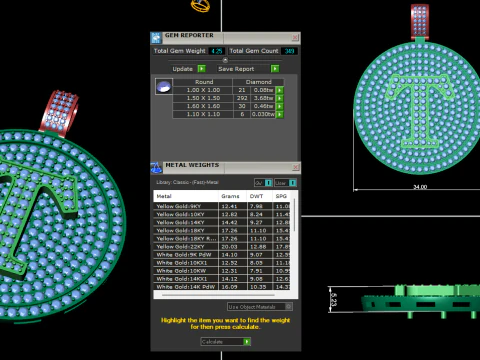Click the green arrow on the 1.00 X 1.00 row

(x=279, y=90)
